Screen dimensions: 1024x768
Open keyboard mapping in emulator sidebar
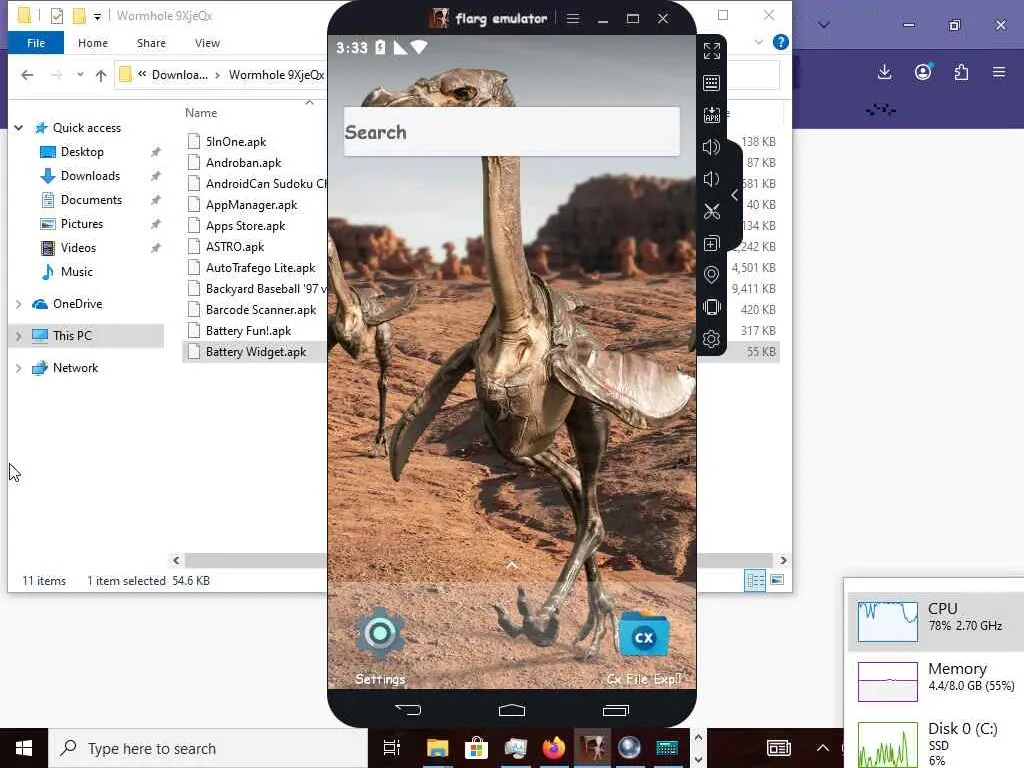click(711, 83)
